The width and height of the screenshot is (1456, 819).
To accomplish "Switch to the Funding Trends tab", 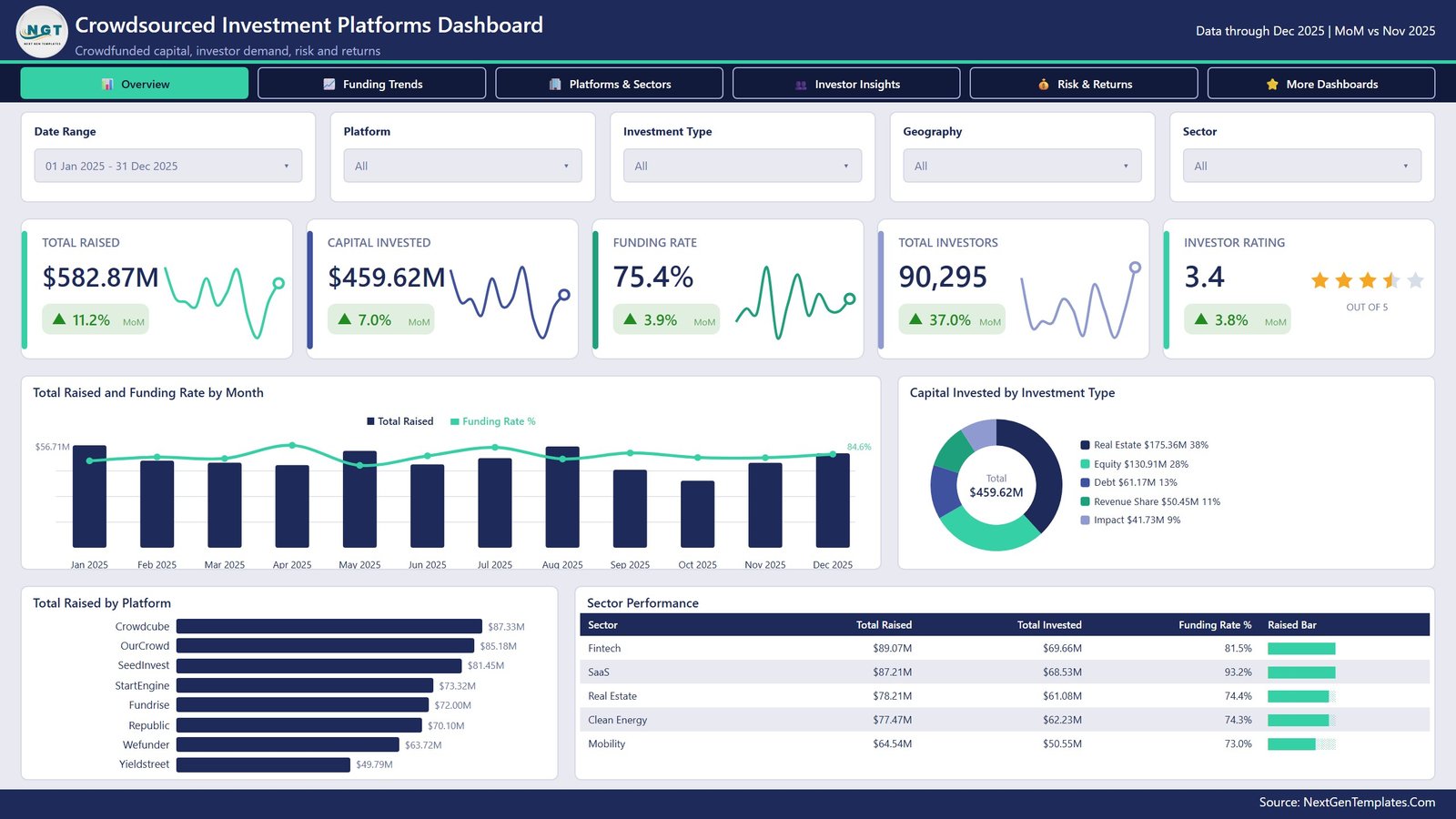I will coord(371,84).
